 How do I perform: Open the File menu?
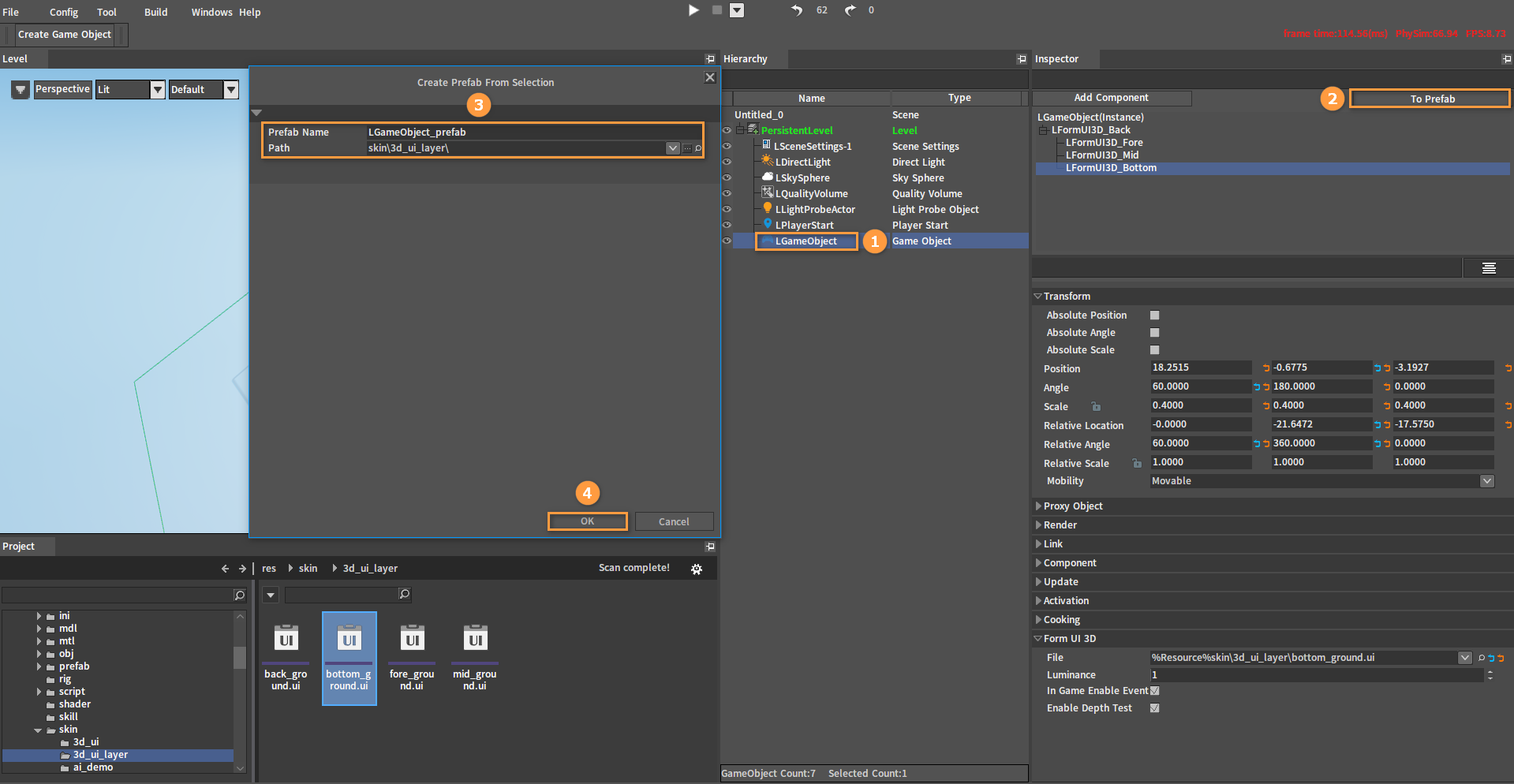click(x=11, y=12)
